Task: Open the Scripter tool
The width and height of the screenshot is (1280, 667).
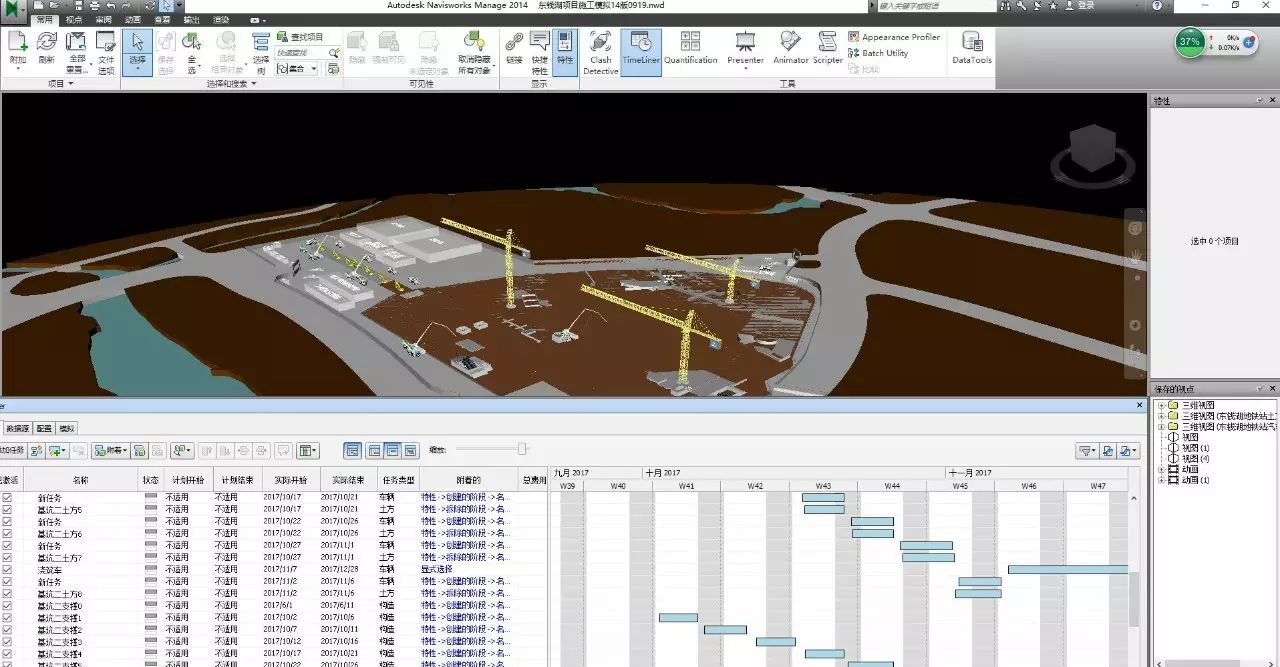Action: point(827,52)
